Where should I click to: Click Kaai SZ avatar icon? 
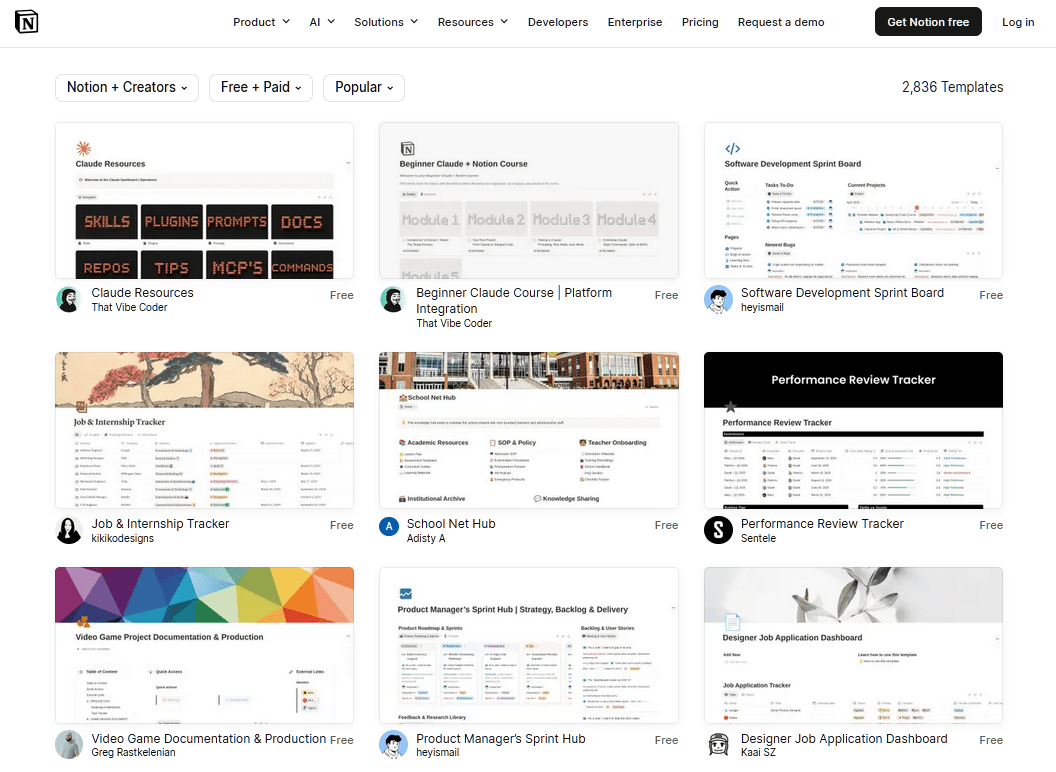(x=718, y=744)
